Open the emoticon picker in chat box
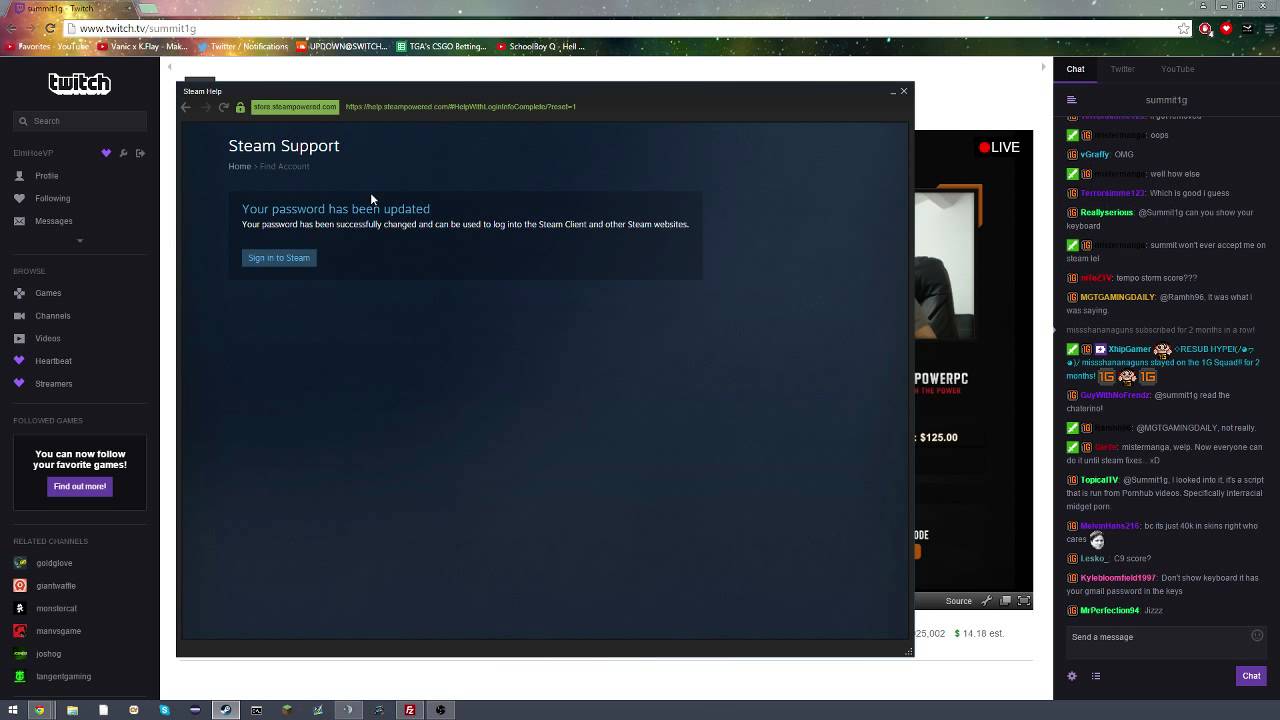Viewport: 1280px width, 720px height. click(1257, 636)
